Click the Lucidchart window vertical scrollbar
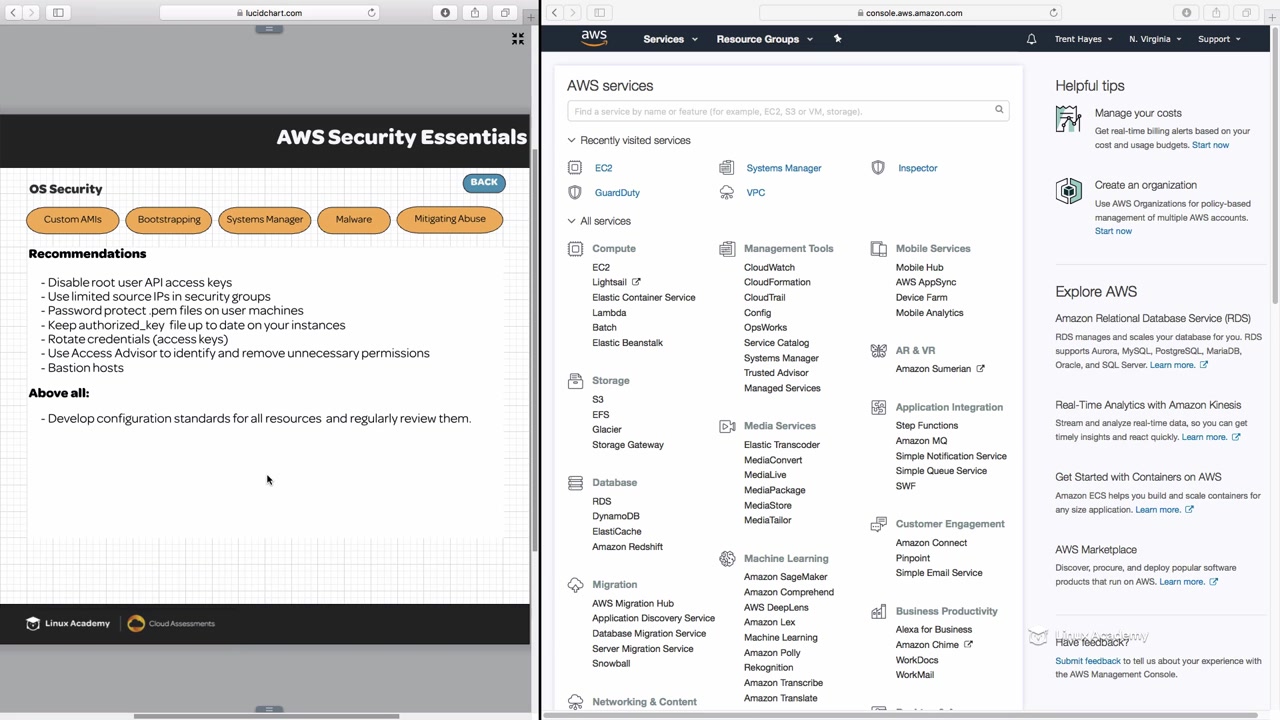 (x=534, y=350)
